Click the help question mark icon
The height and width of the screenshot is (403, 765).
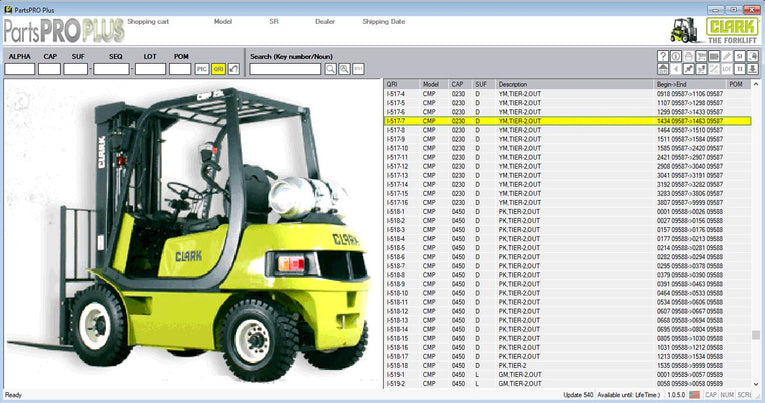click(x=663, y=56)
